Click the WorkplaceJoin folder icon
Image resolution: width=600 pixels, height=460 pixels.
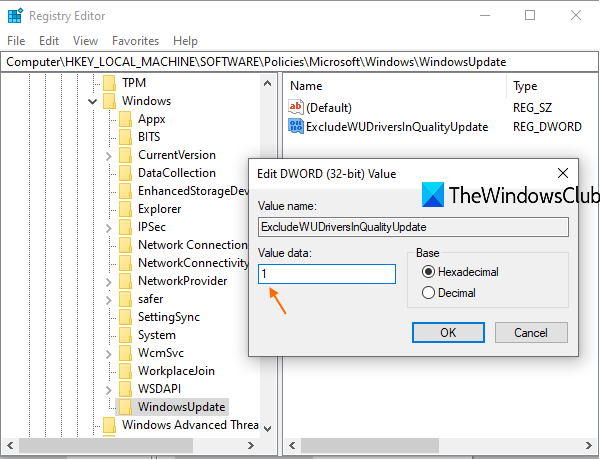tap(125, 371)
